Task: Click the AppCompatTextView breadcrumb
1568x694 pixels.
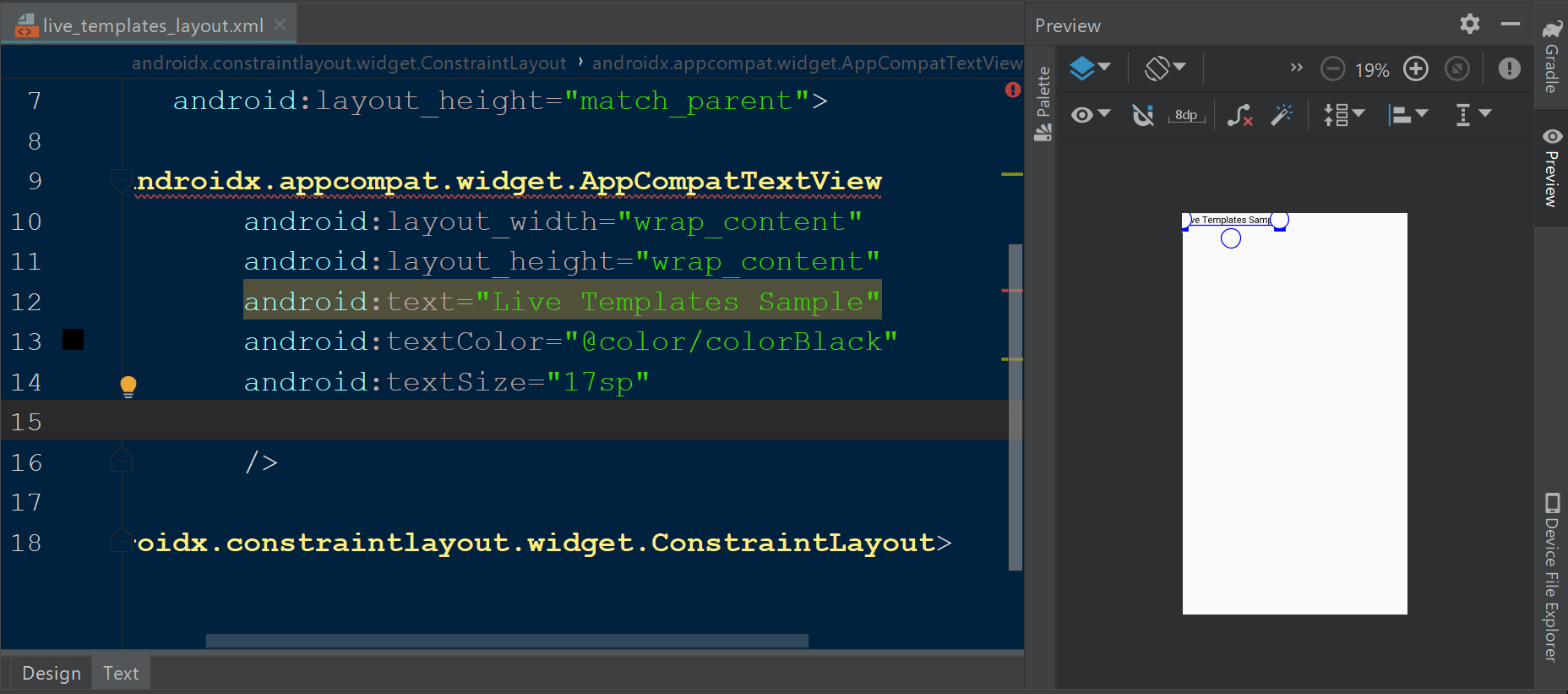Action: [x=808, y=63]
